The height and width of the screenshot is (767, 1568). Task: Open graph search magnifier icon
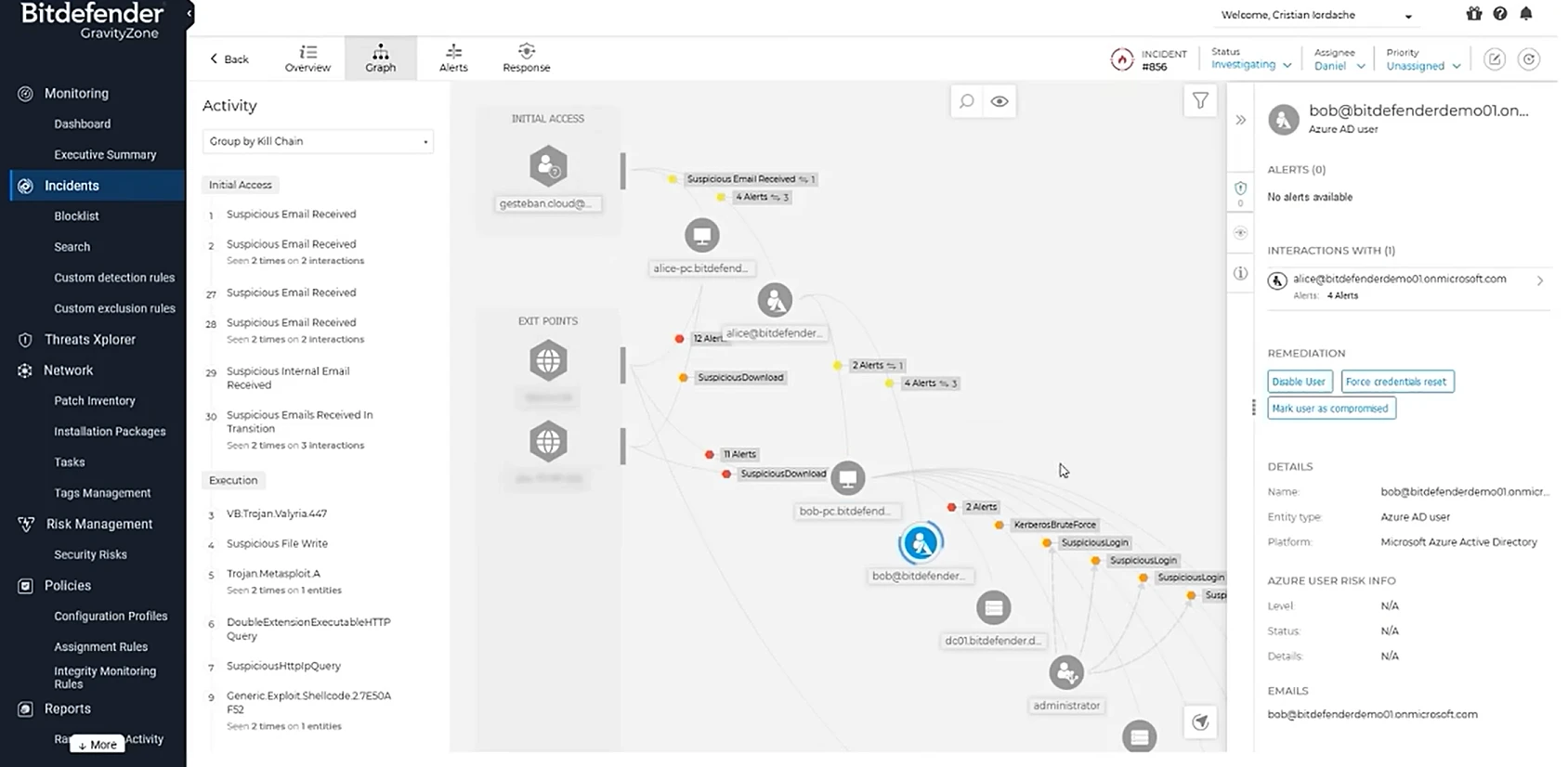(x=967, y=101)
